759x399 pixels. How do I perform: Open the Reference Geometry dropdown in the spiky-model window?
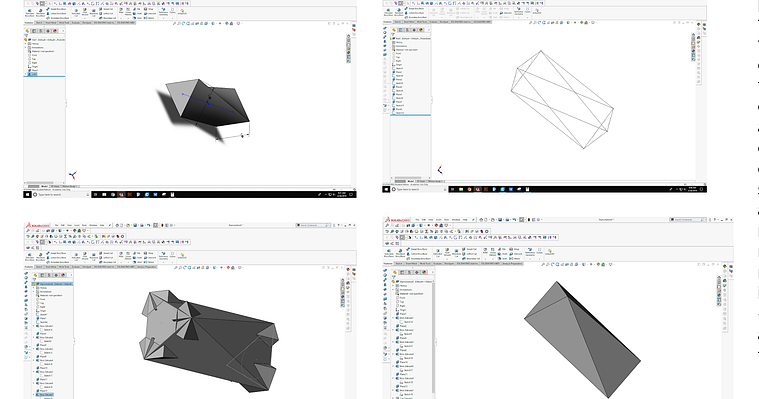pyautogui.click(x=164, y=255)
